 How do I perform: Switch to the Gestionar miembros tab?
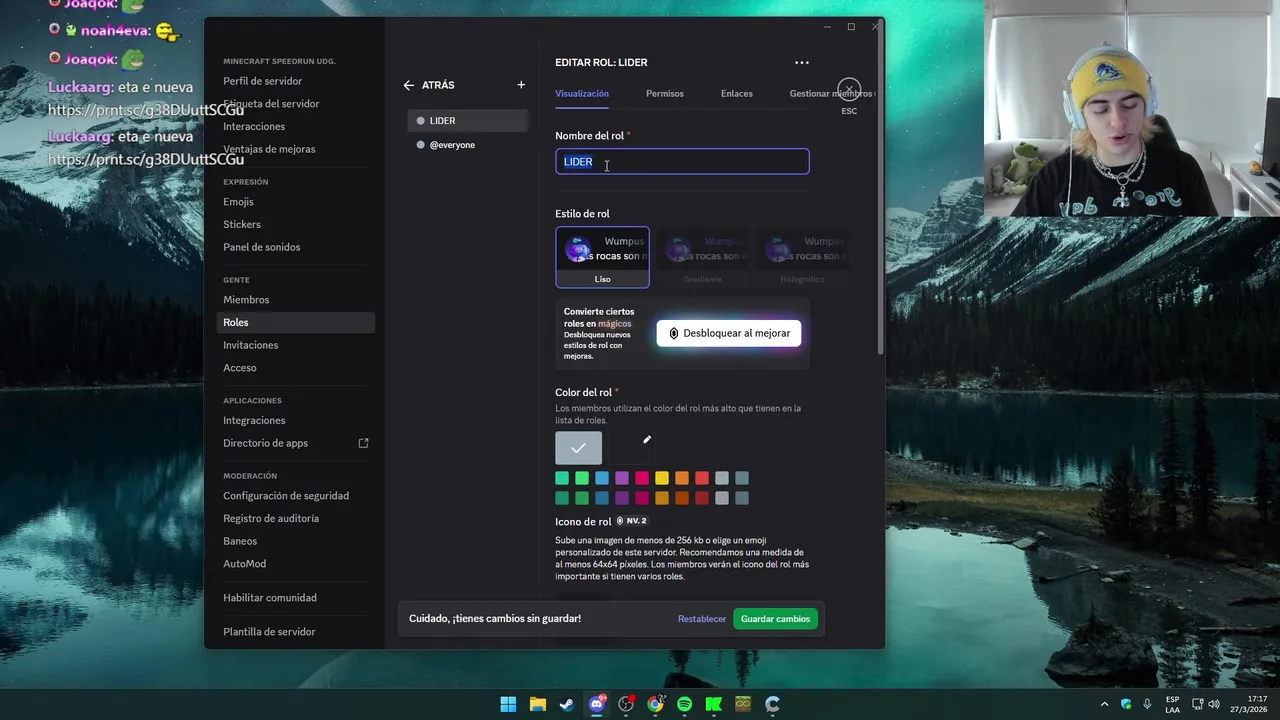pos(832,93)
